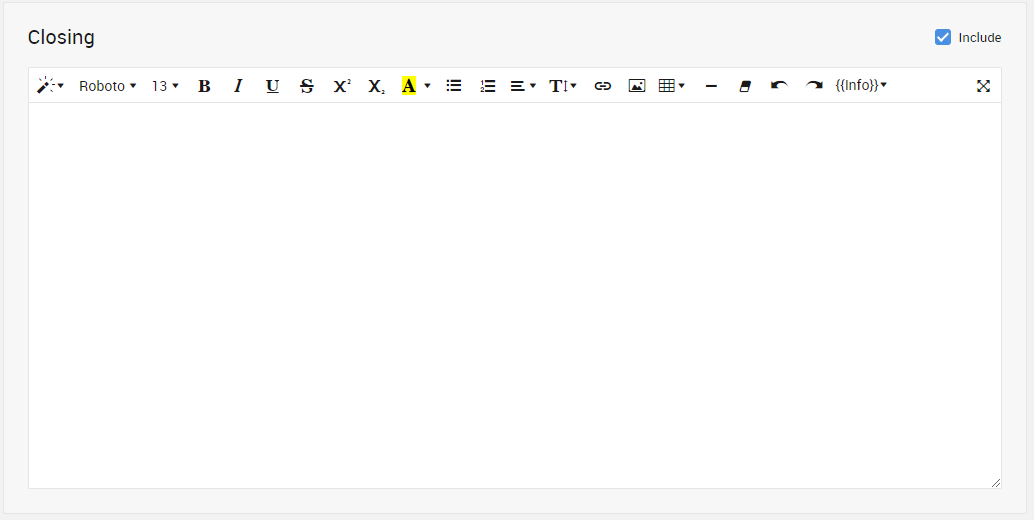Toggle strikethrough formatting
1034x520 pixels.
pyautogui.click(x=307, y=86)
